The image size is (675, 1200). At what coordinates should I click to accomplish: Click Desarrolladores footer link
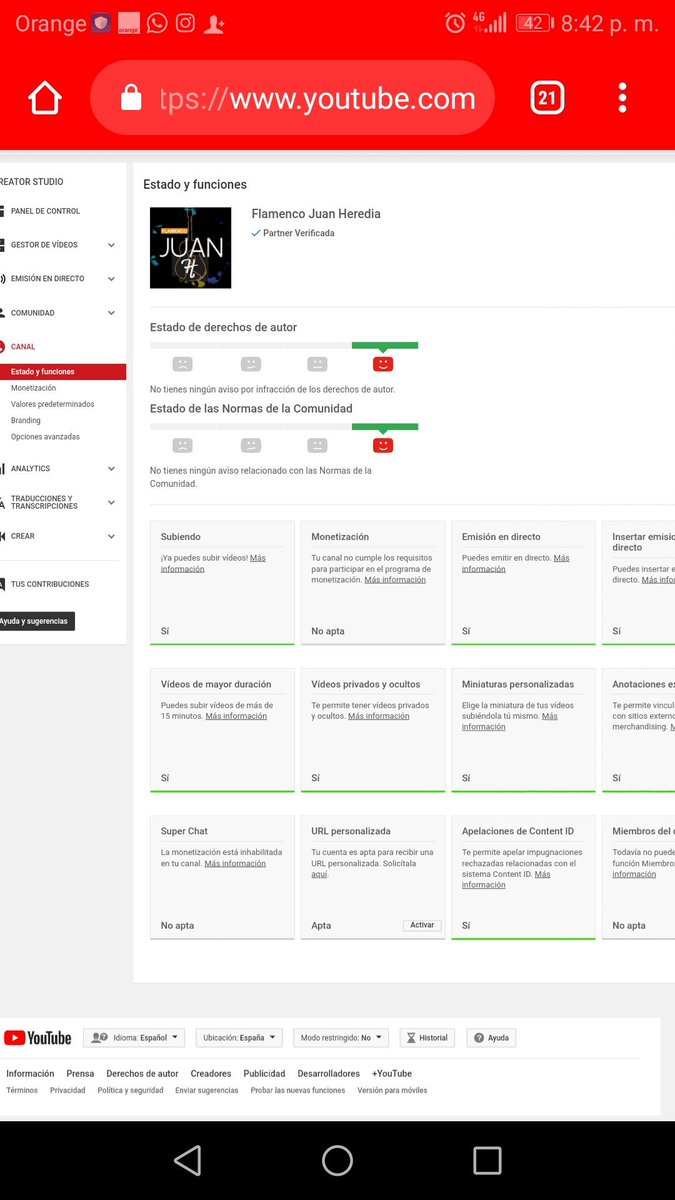pos(328,1073)
